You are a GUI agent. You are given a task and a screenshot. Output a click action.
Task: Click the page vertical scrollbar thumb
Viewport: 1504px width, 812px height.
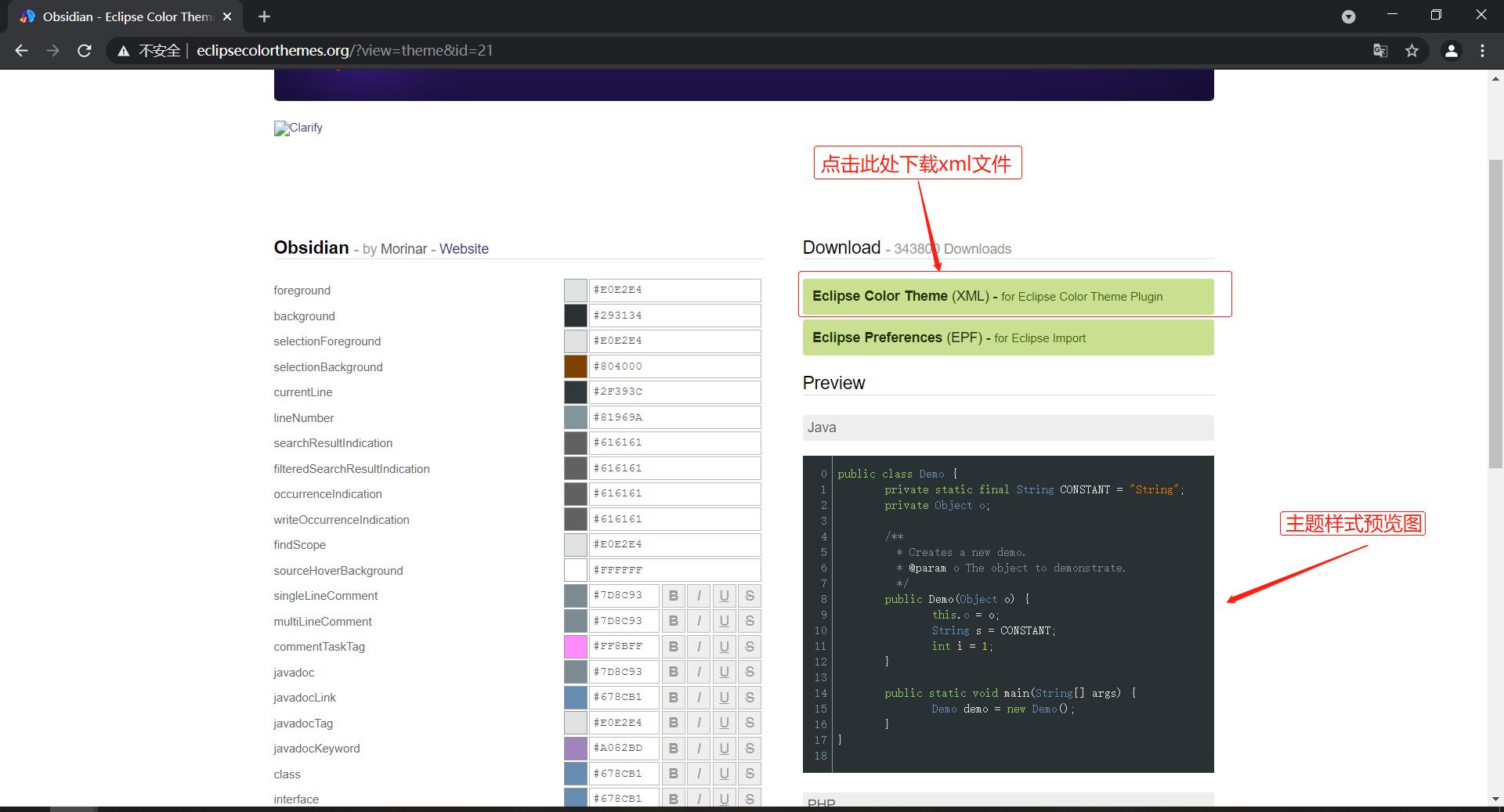[1495, 313]
